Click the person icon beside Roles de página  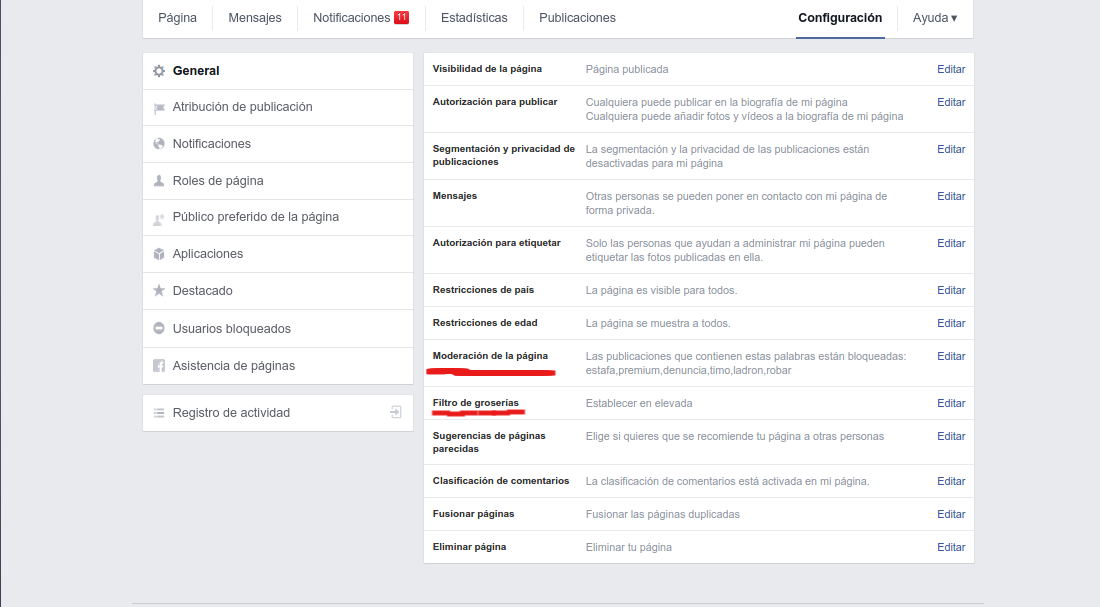[159, 180]
